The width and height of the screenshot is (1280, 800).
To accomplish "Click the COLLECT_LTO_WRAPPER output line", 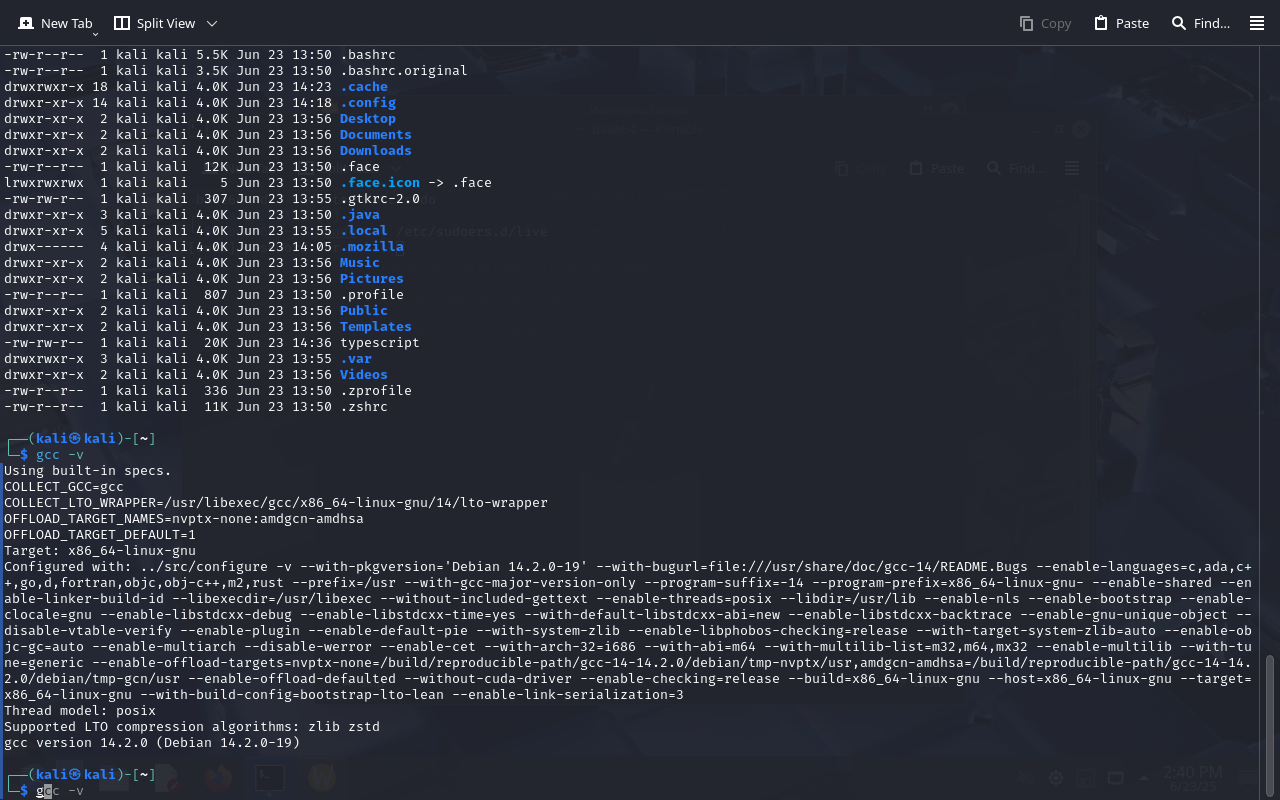I will (276, 503).
